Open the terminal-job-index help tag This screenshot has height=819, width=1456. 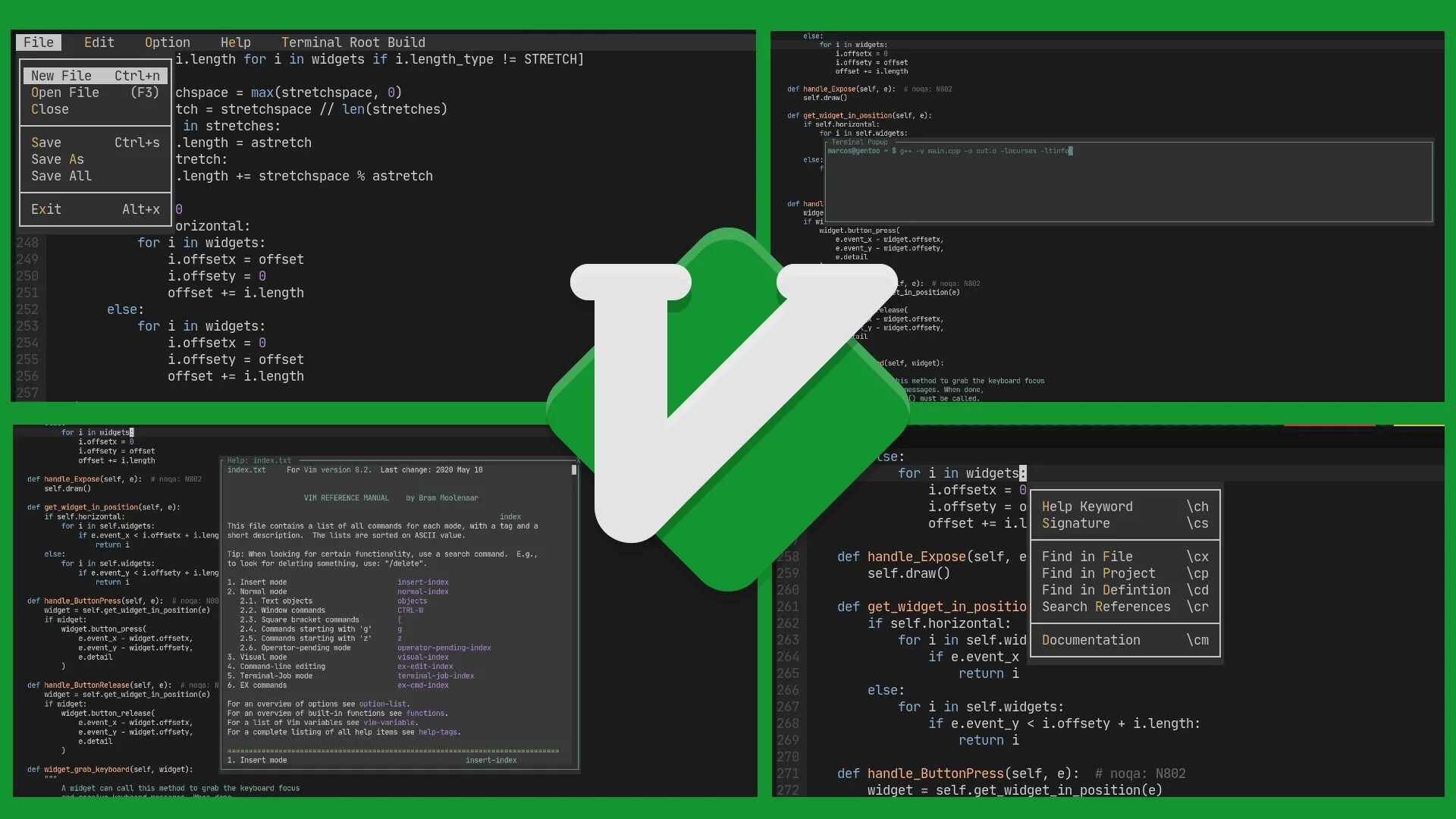pyautogui.click(x=436, y=676)
